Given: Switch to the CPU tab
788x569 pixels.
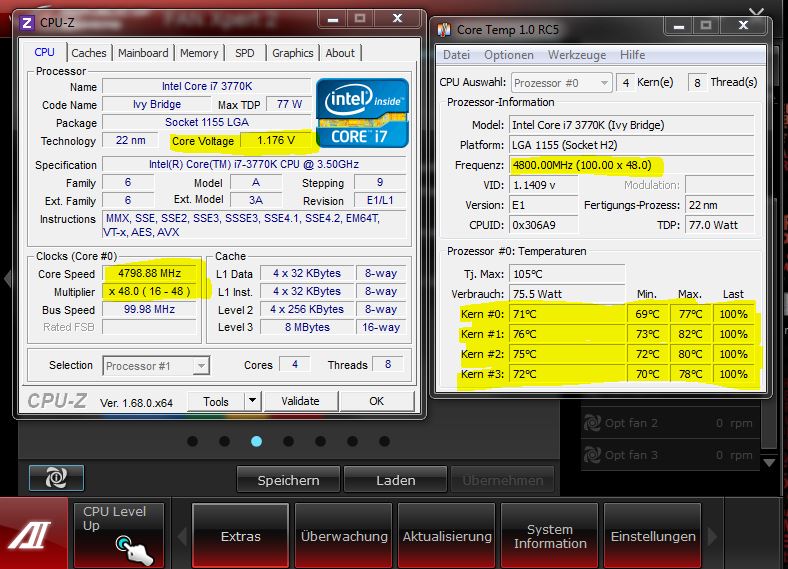Looking at the screenshot, I should tap(44, 52).
